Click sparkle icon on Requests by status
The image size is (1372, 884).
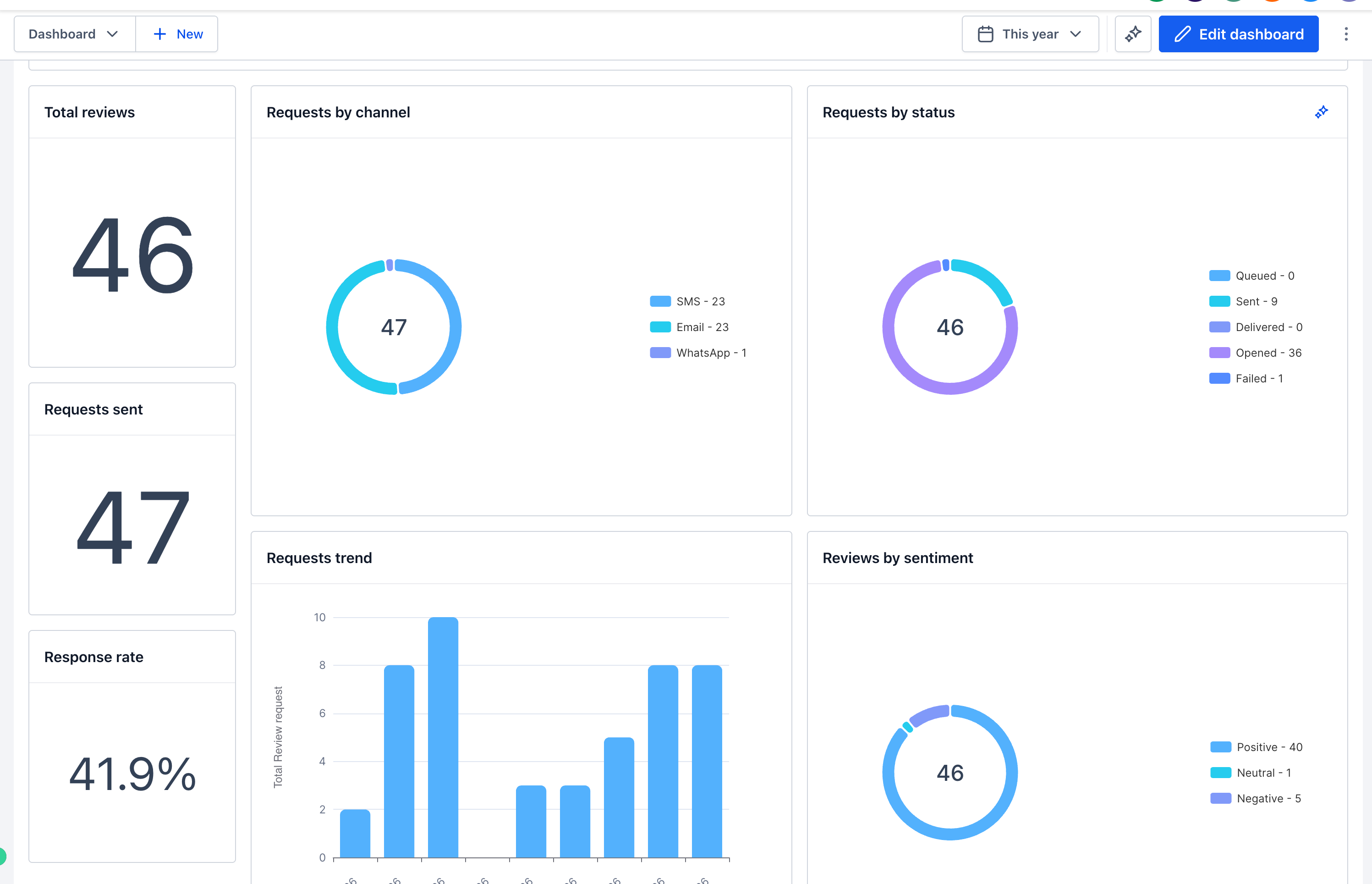pyautogui.click(x=1322, y=112)
